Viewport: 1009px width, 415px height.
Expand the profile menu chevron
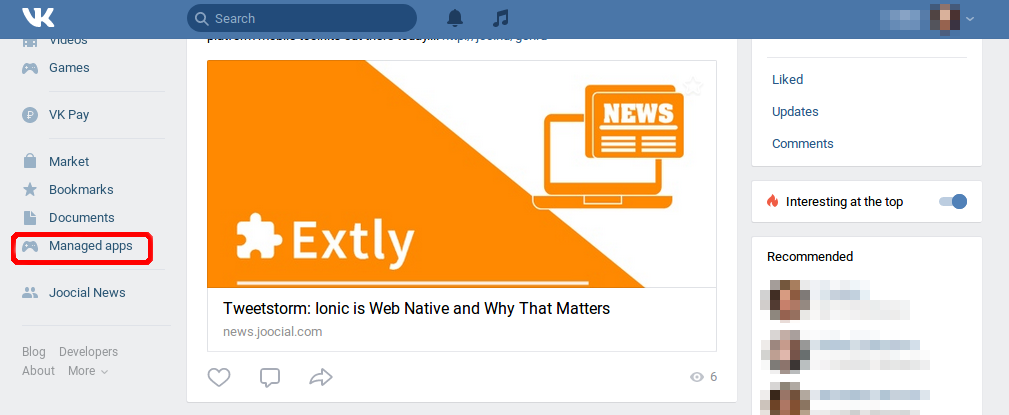pos(970,19)
